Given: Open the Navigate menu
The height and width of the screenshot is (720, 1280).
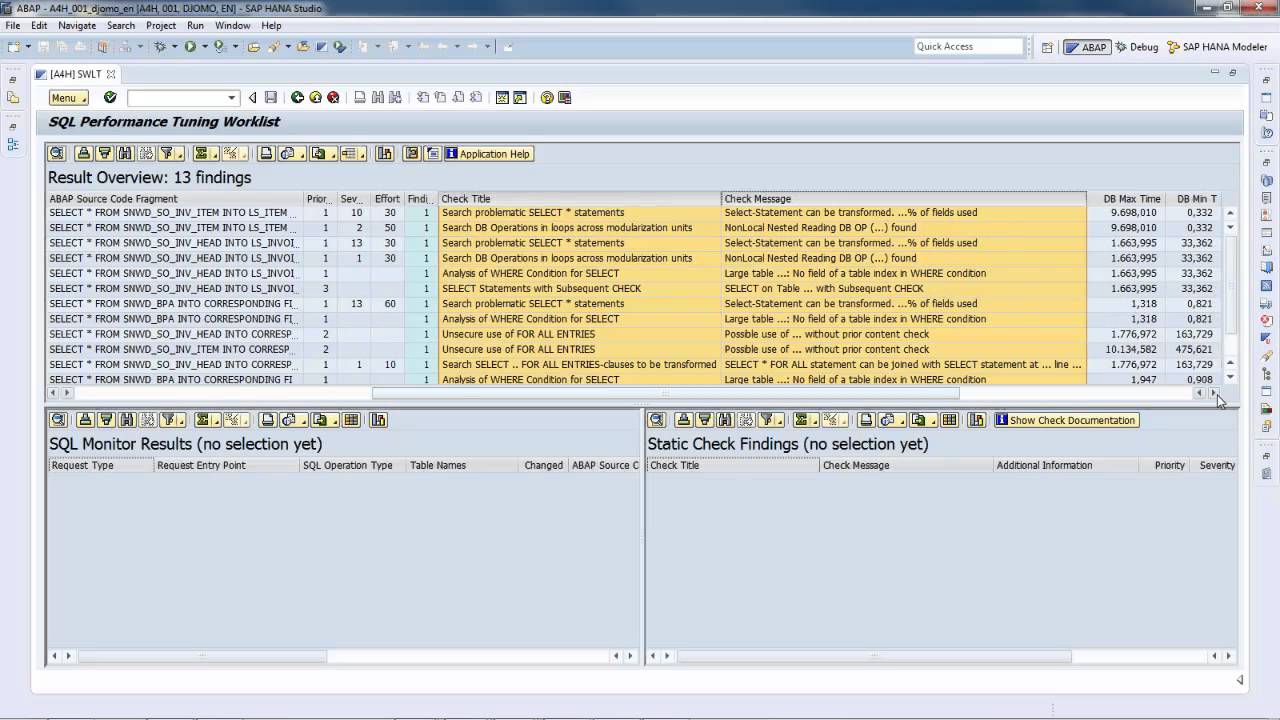Looking at the screenshot, I should 77,25.
